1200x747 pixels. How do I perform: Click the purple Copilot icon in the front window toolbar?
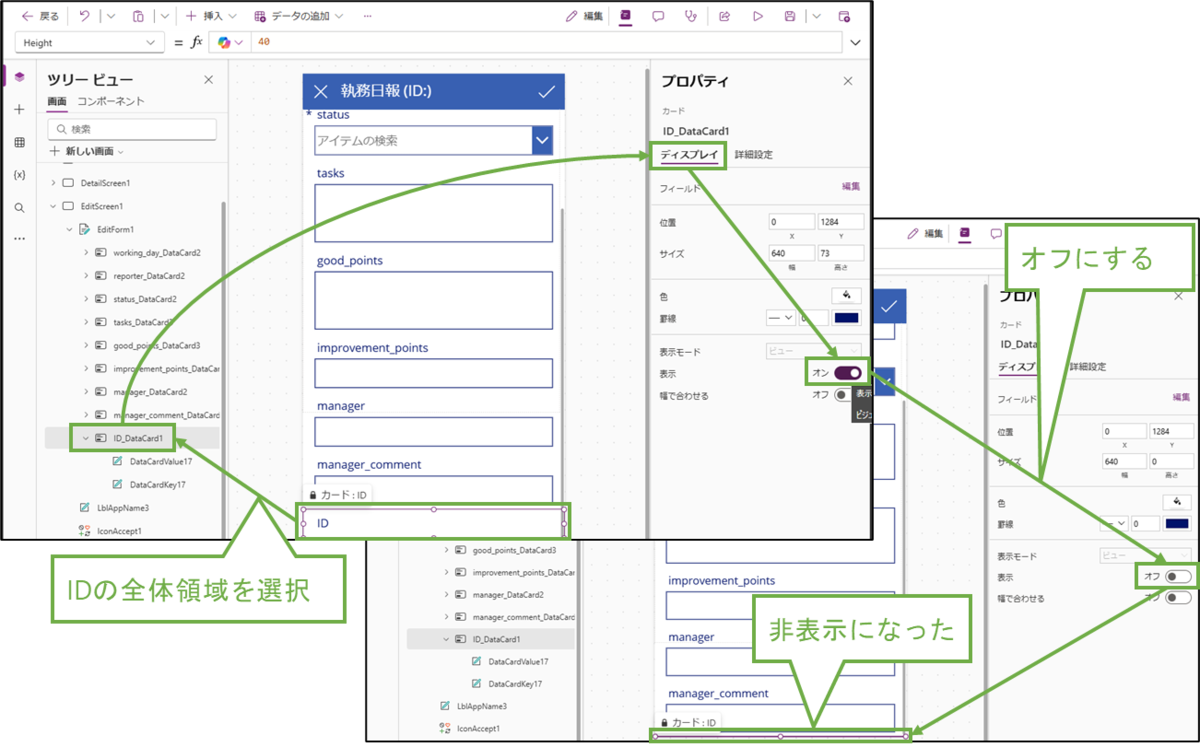pos(625,16)
